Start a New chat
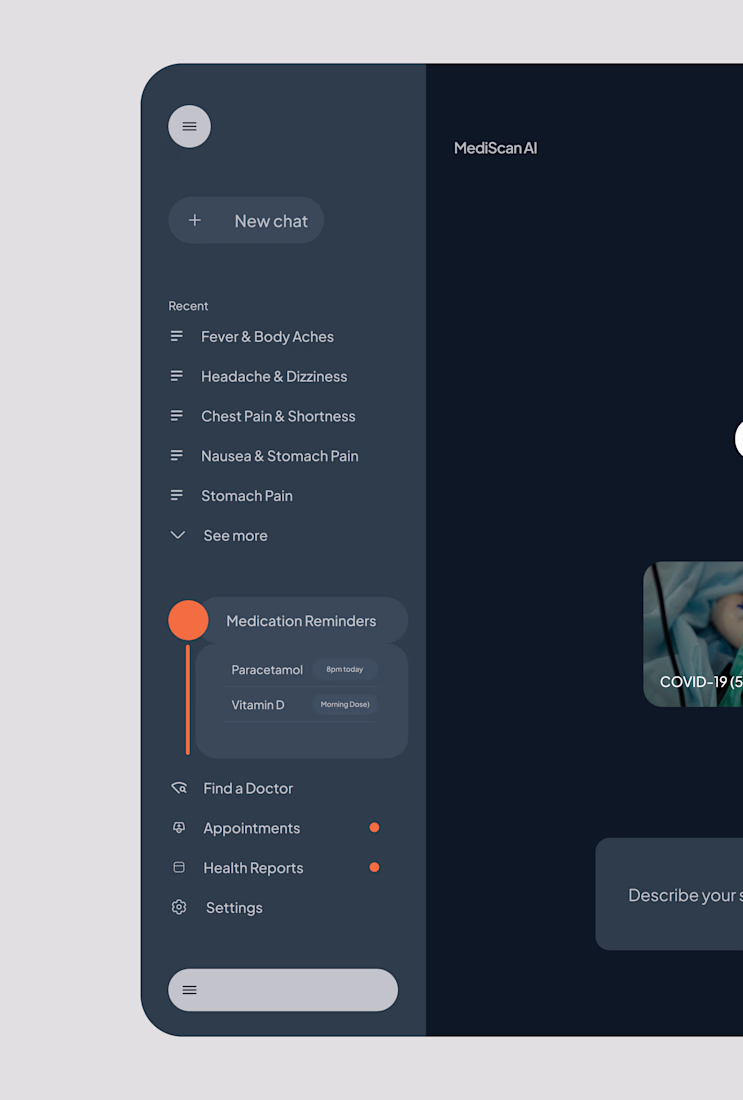 tap(246, 220)
